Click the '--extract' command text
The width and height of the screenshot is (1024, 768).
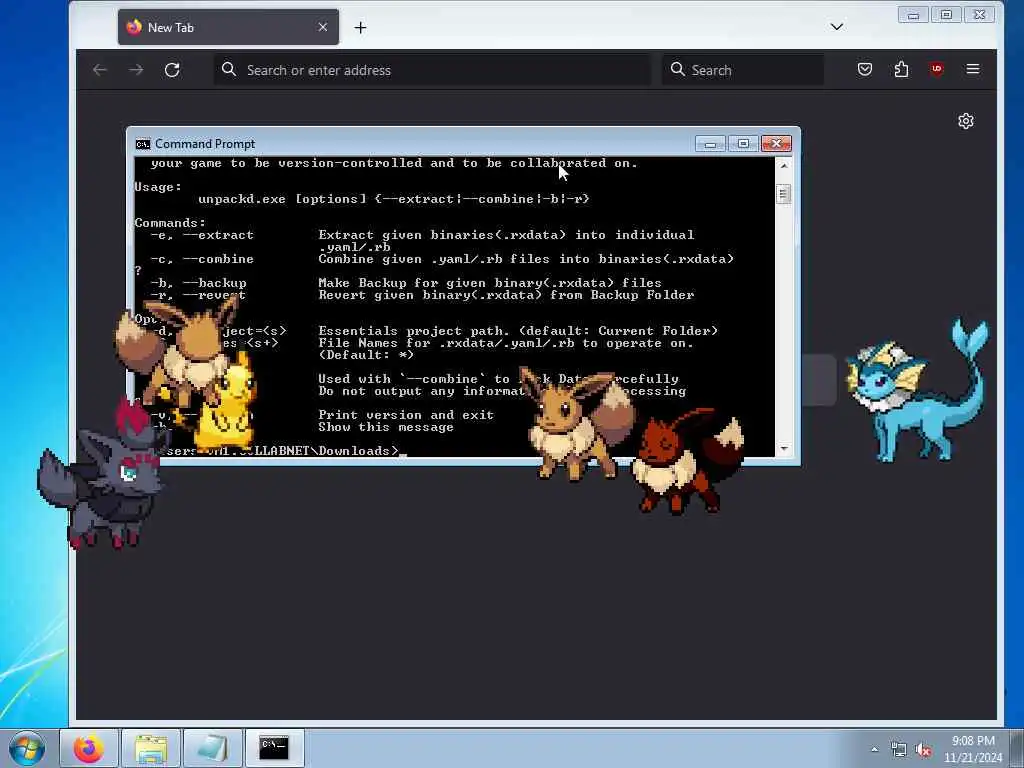217,235
